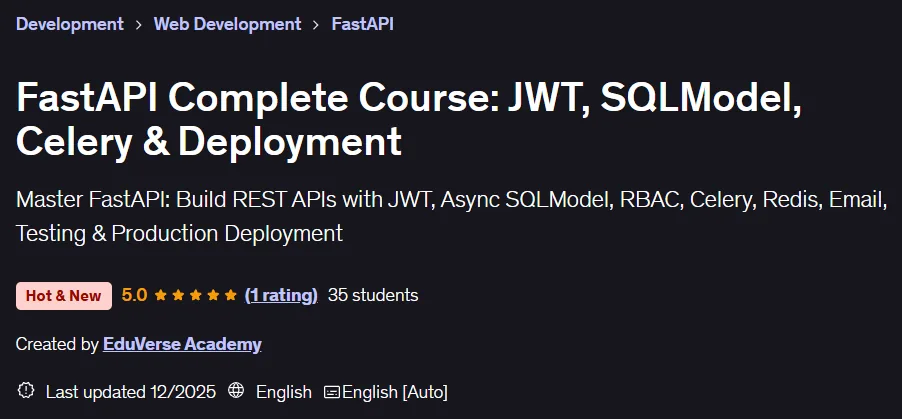The width and height of the screenshot is (902, 419).
Task: Click the five-star rating icons
Action: [x=196, y=295]
